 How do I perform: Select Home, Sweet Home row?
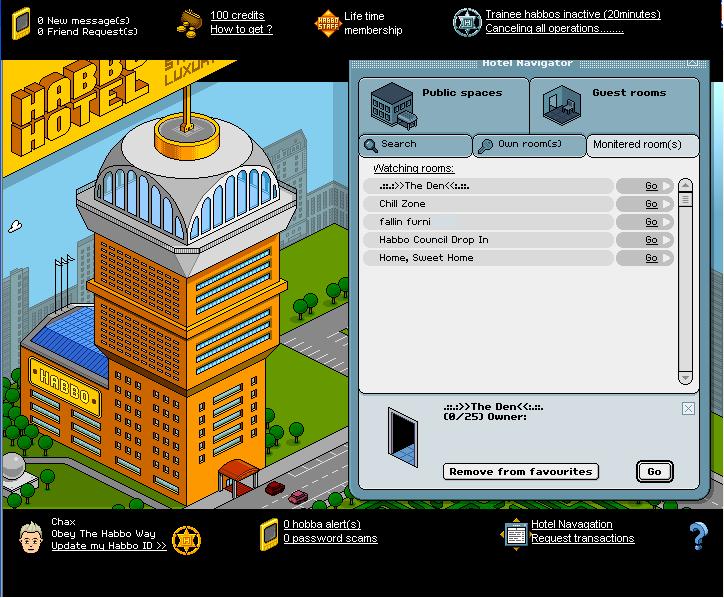(x=489, y=258)
